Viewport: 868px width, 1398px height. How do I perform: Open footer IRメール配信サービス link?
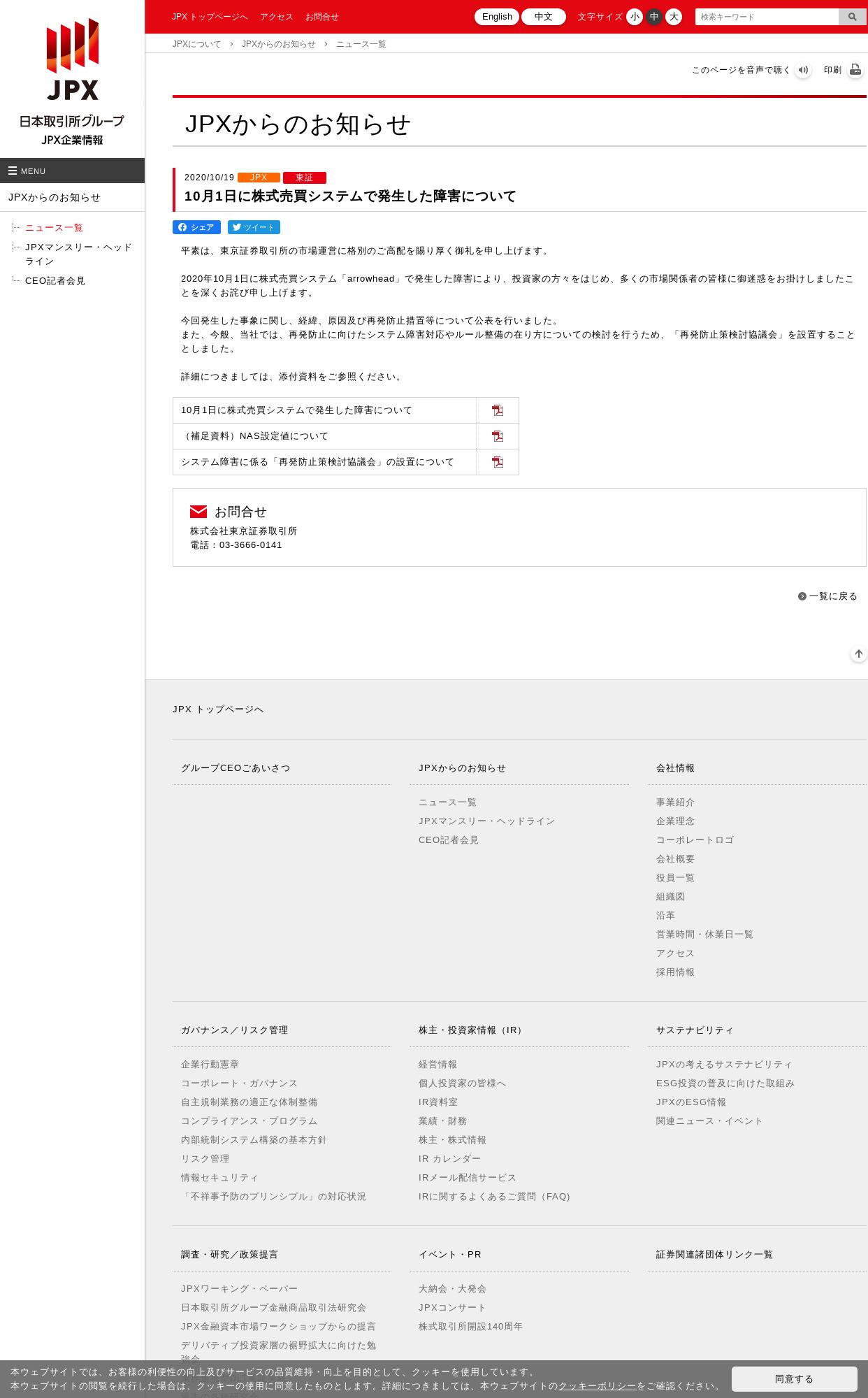point(468,1178)
